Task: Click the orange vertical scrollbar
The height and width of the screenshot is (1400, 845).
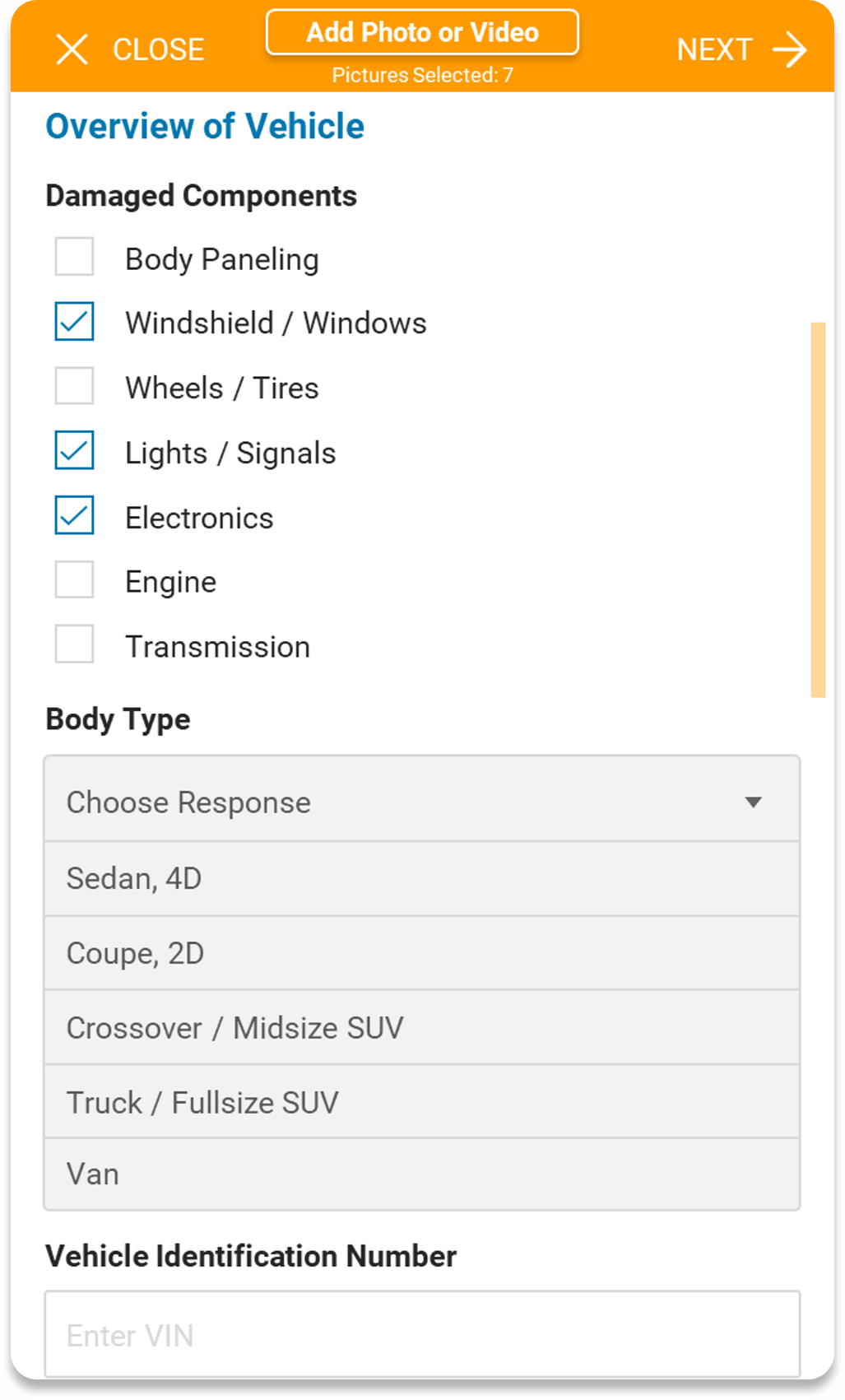Action: (x=818, y=510)
